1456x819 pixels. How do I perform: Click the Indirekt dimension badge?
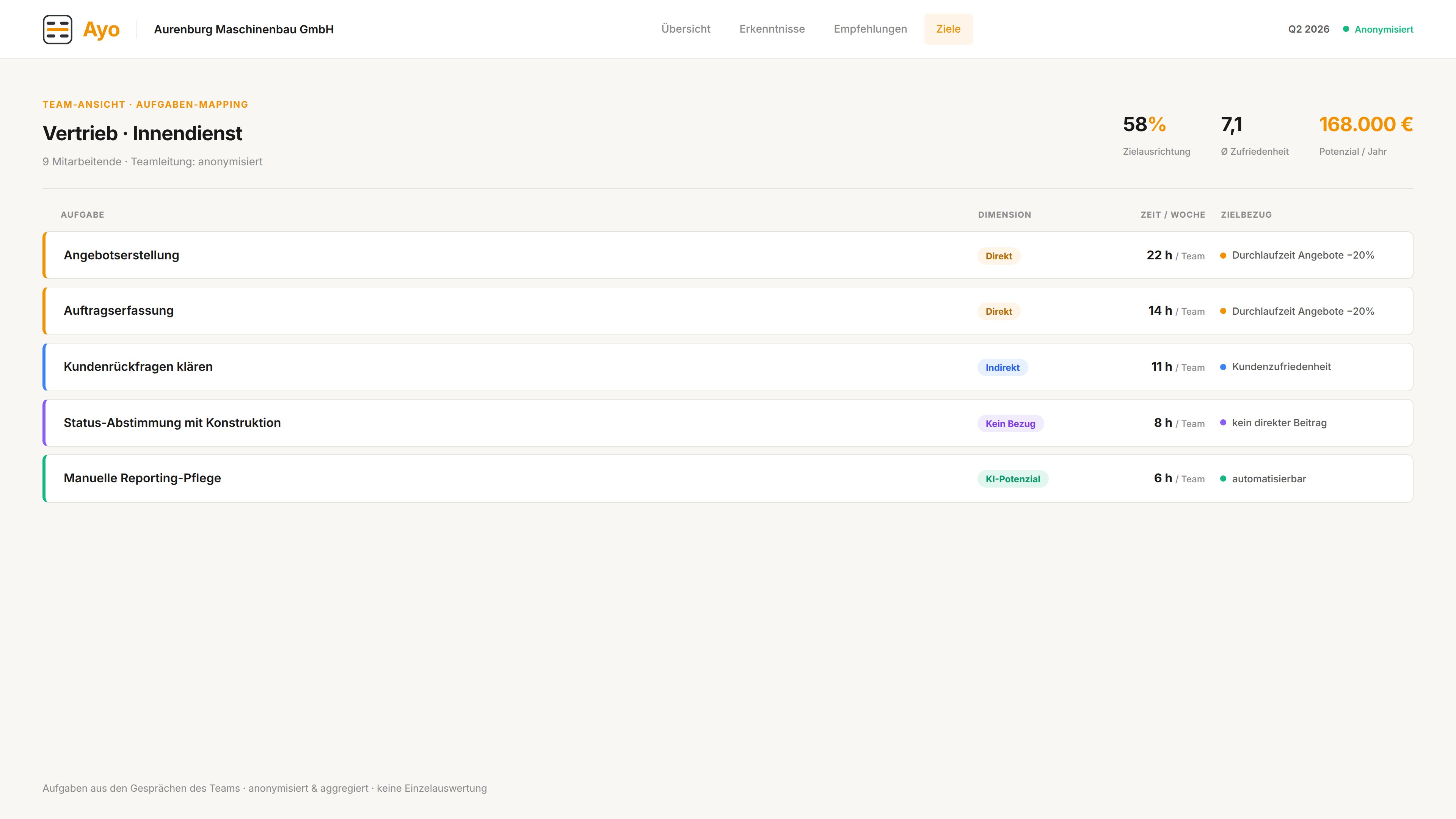1003,367
